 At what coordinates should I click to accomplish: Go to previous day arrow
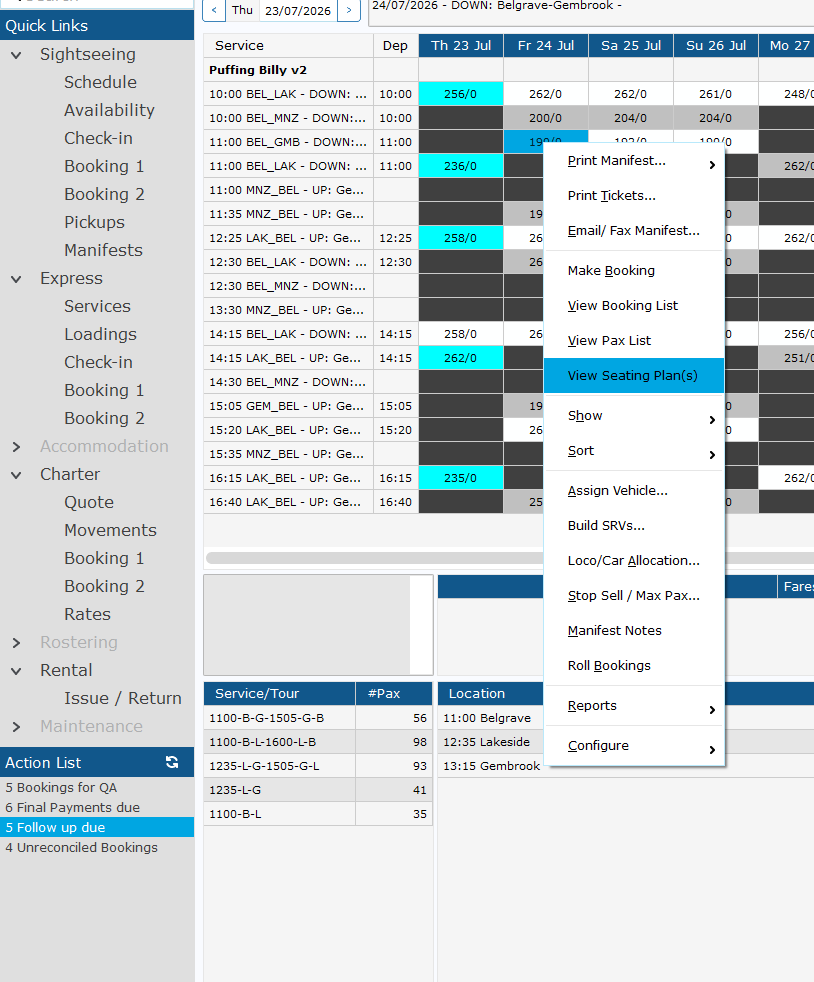214,10
